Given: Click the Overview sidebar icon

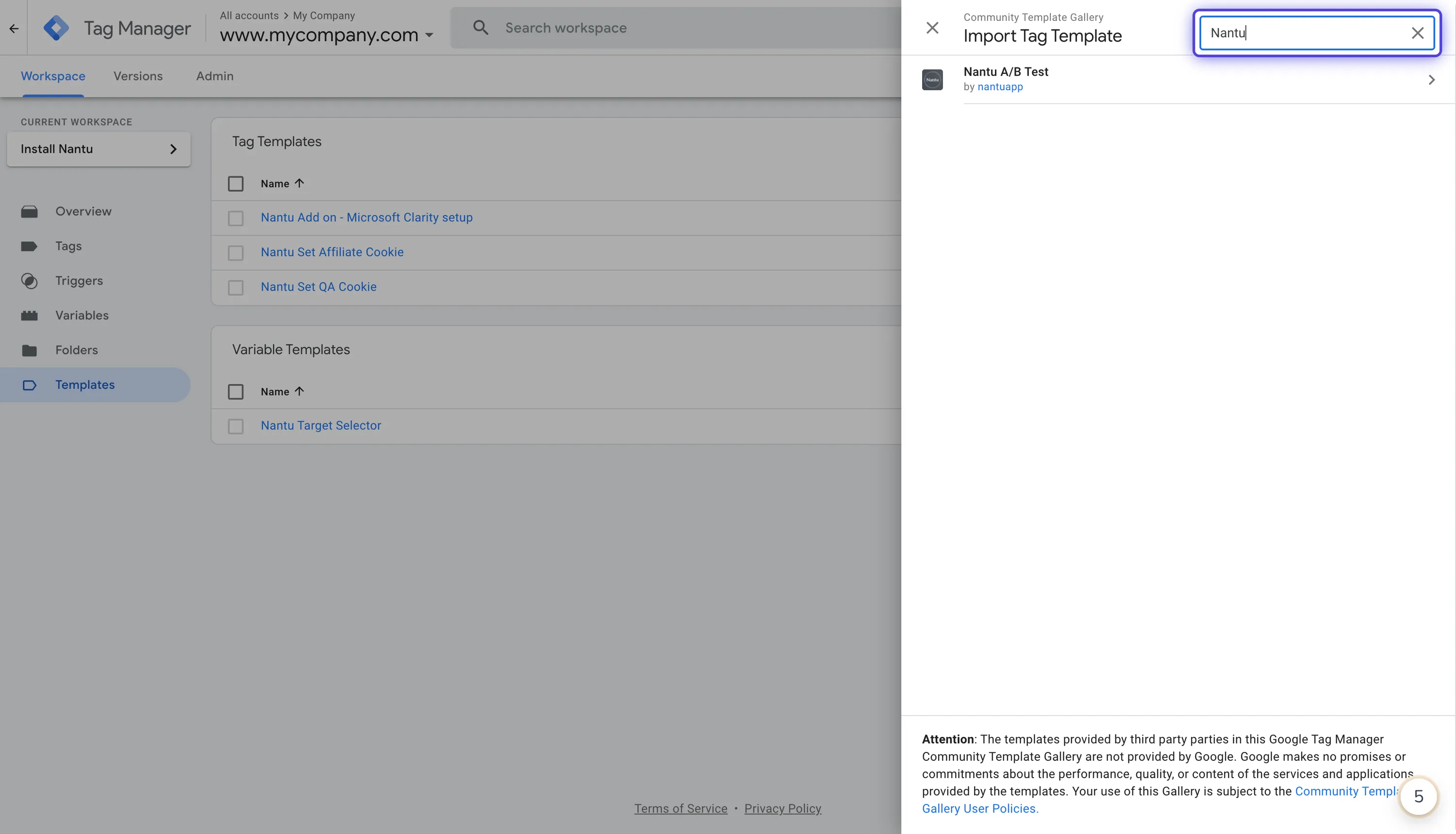Looking at the screenshot, I should (x=29, y=211).
